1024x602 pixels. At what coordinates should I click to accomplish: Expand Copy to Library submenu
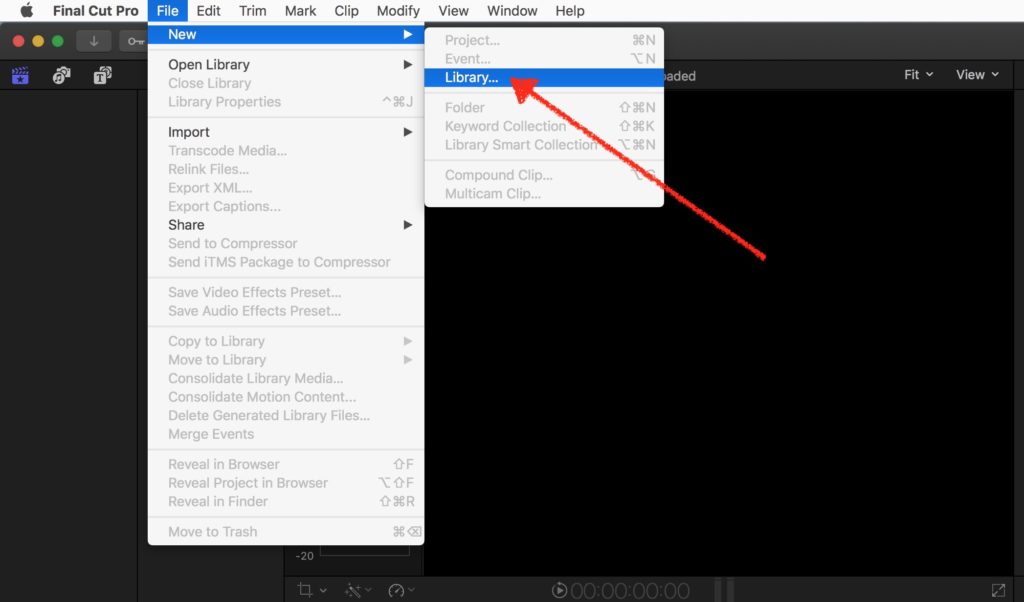286,341
